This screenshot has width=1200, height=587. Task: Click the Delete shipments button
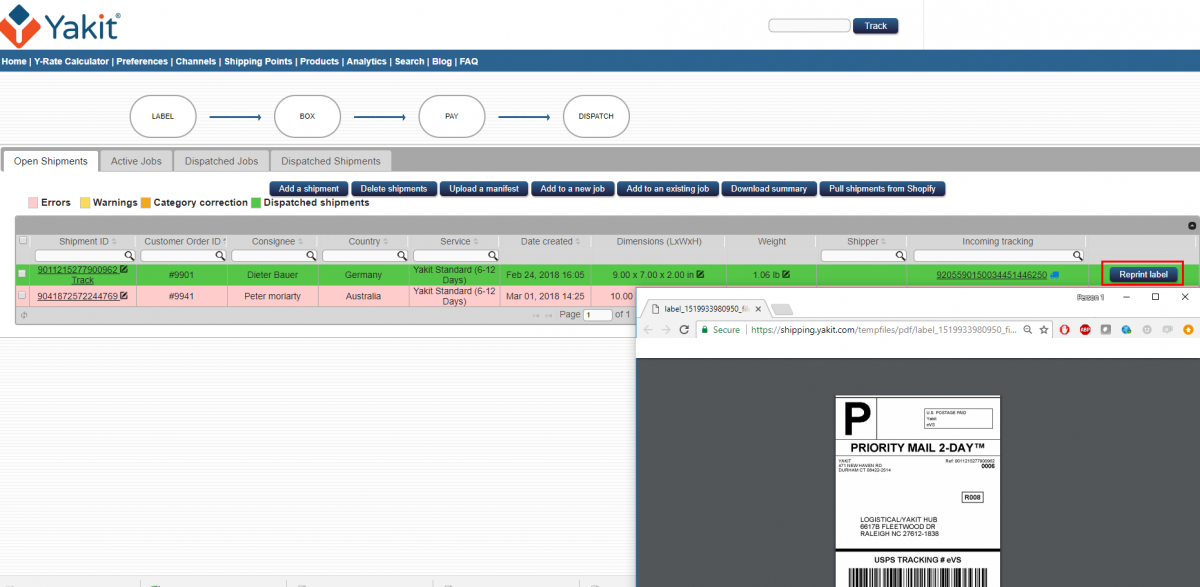point(394,188)
